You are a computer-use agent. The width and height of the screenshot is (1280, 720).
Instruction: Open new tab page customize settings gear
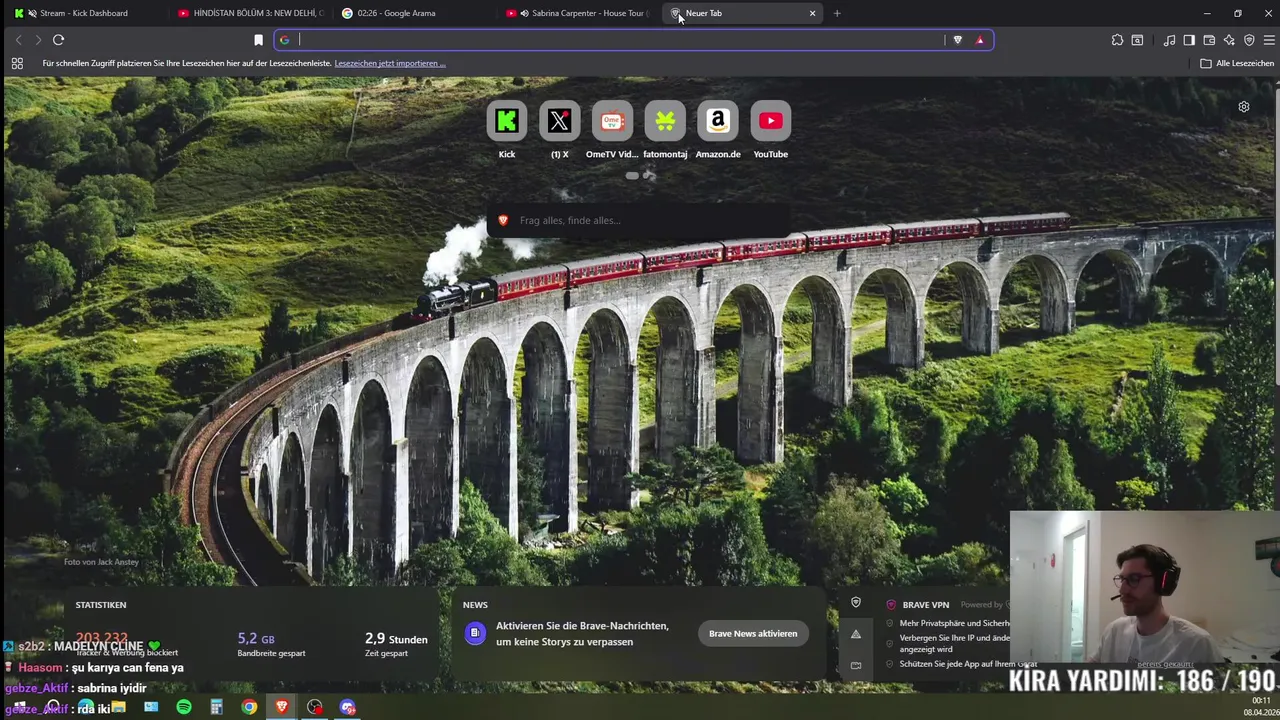pyautogui.click(x=1244, y=107)
